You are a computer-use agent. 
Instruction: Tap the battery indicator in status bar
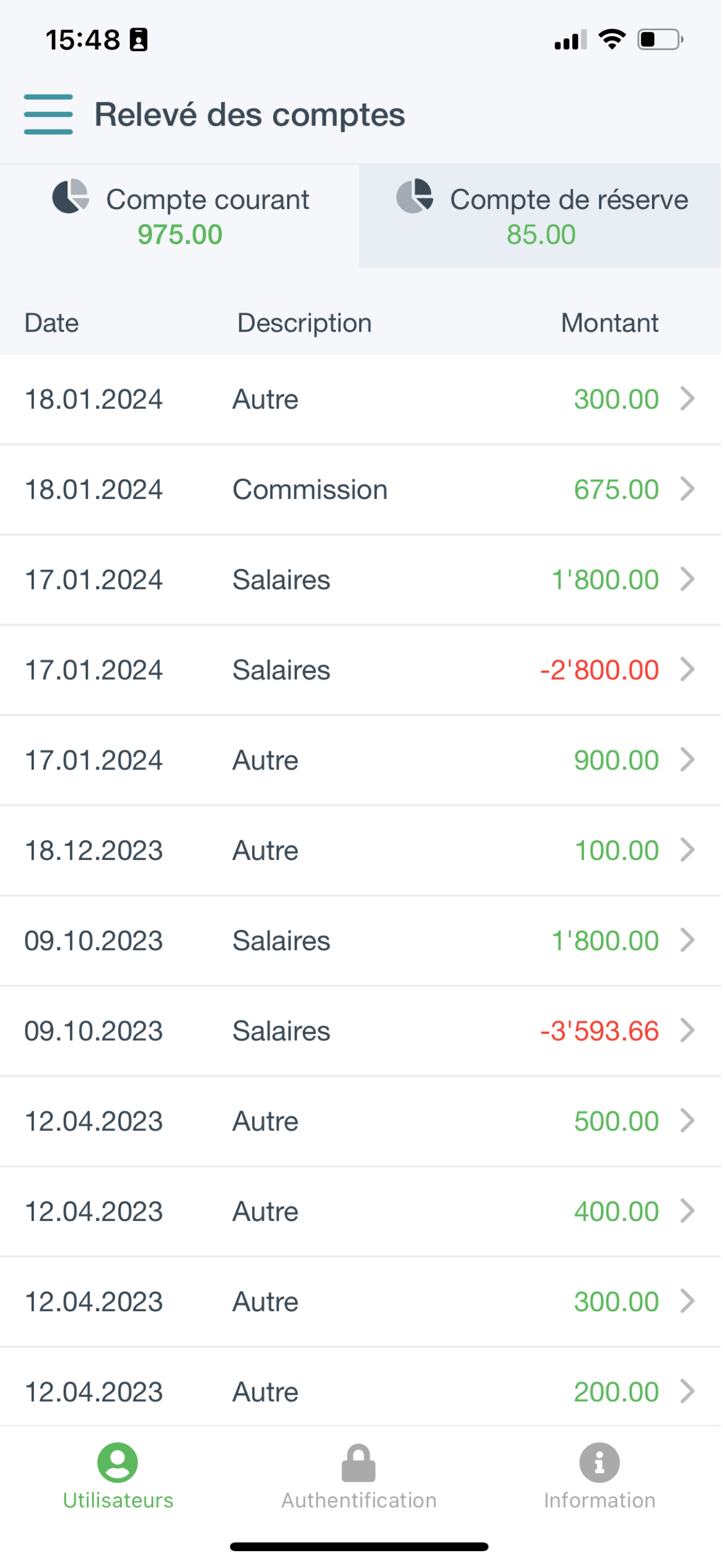[660, 39]
